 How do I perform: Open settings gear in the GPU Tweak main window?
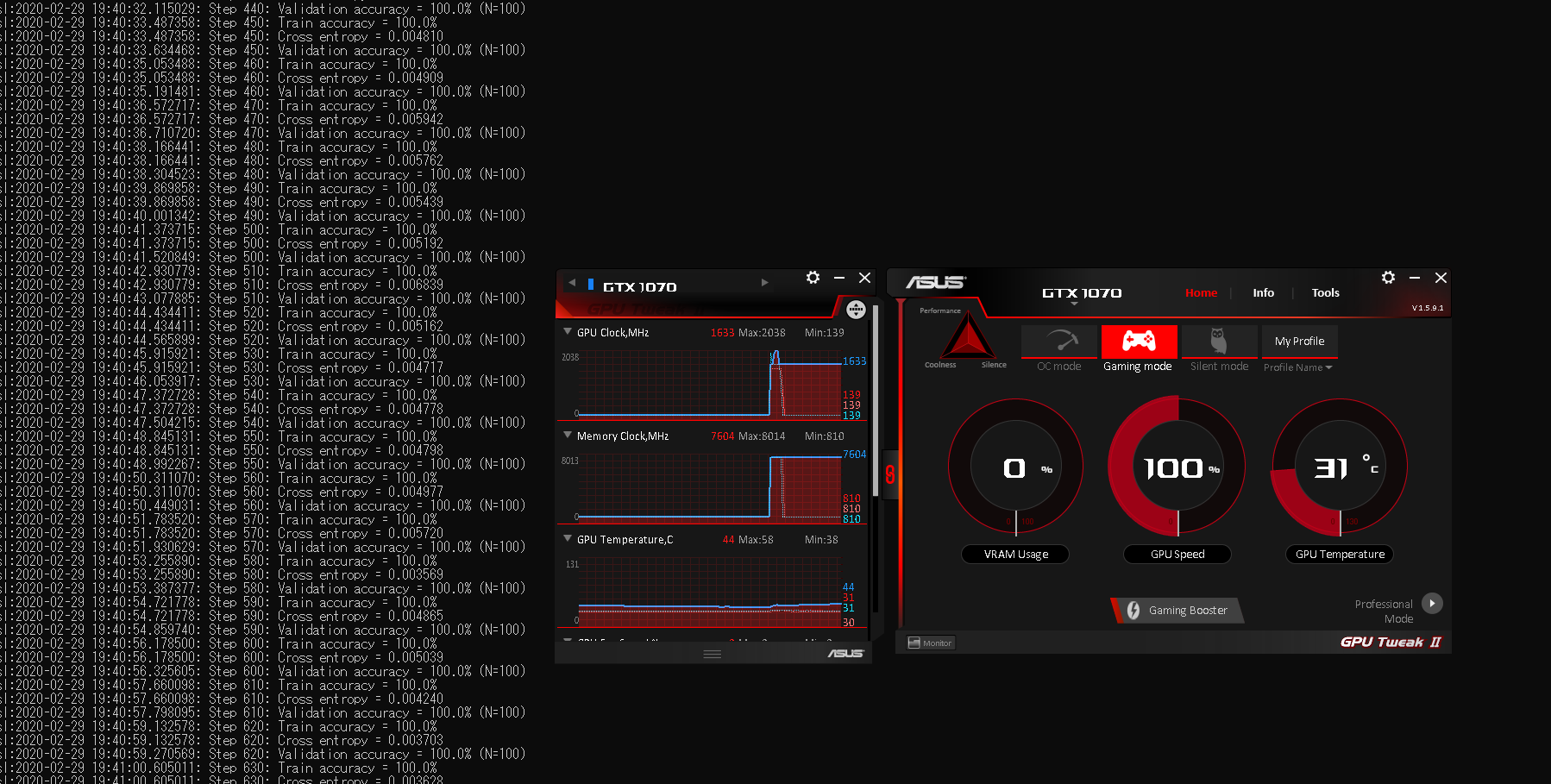click(x=1388, y=277)
